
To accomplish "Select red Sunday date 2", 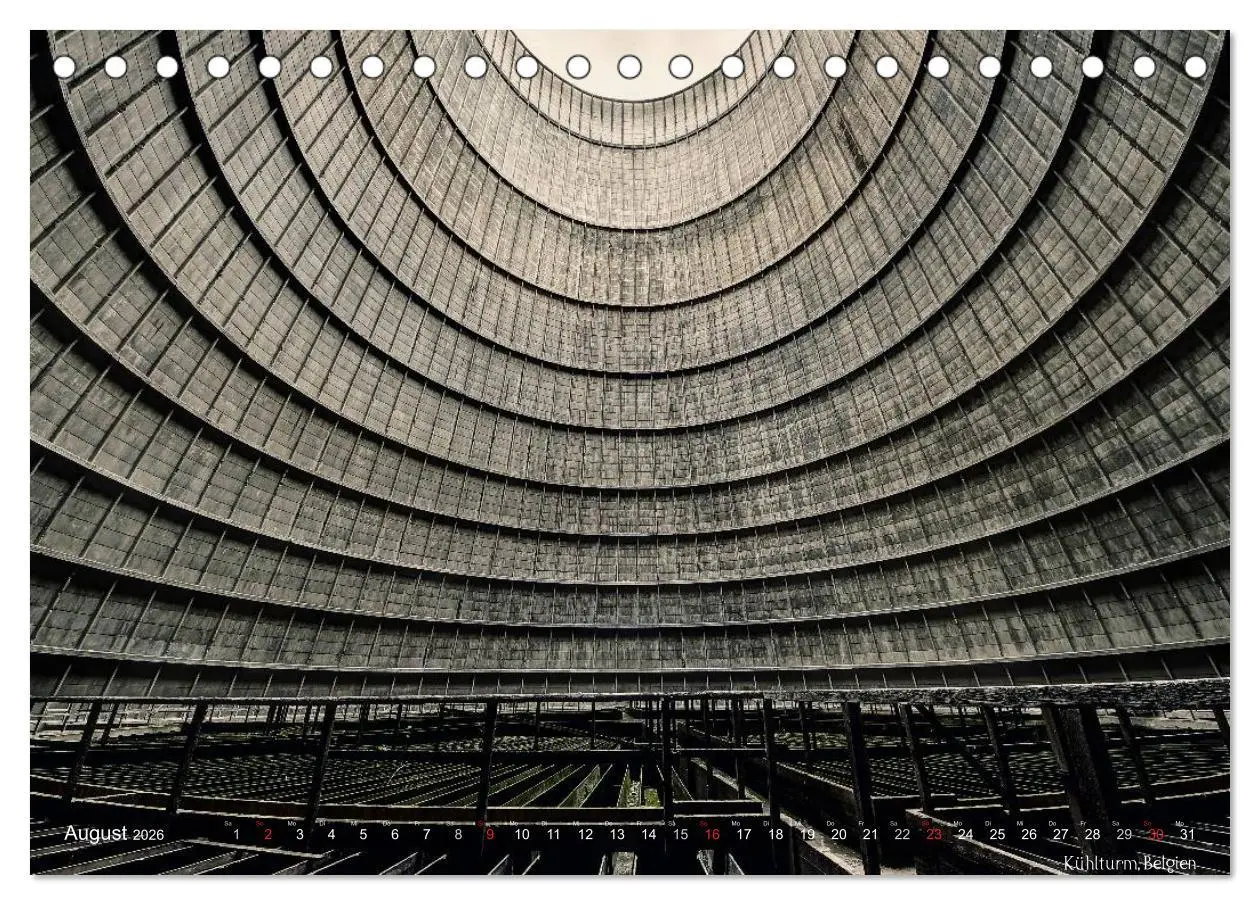I will [x=268, y=834].
